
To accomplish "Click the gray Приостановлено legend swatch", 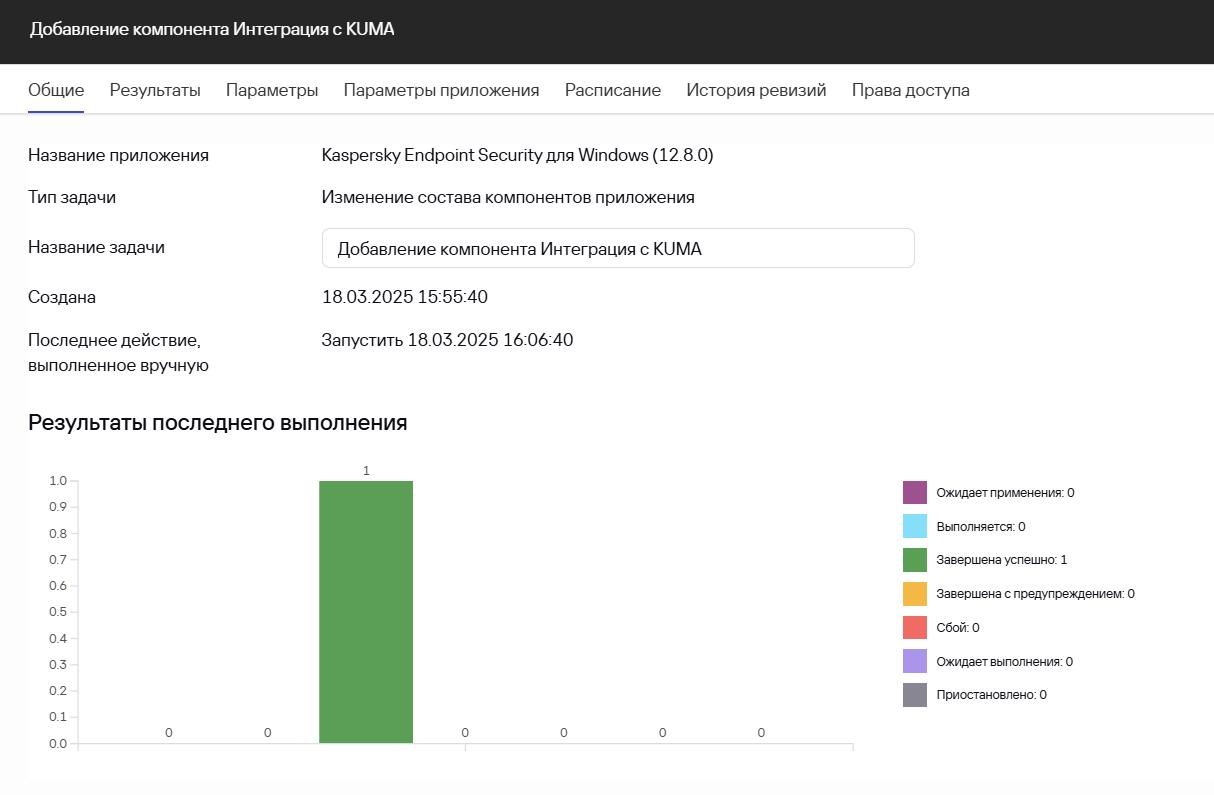I will 915,695.
